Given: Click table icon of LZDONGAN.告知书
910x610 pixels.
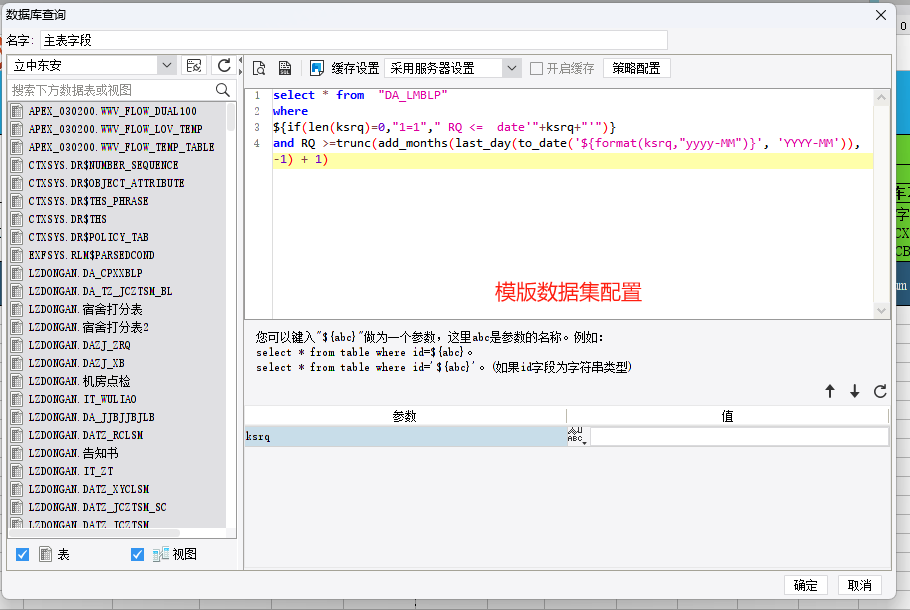Looking at the screenshot, I should point(17,453).
